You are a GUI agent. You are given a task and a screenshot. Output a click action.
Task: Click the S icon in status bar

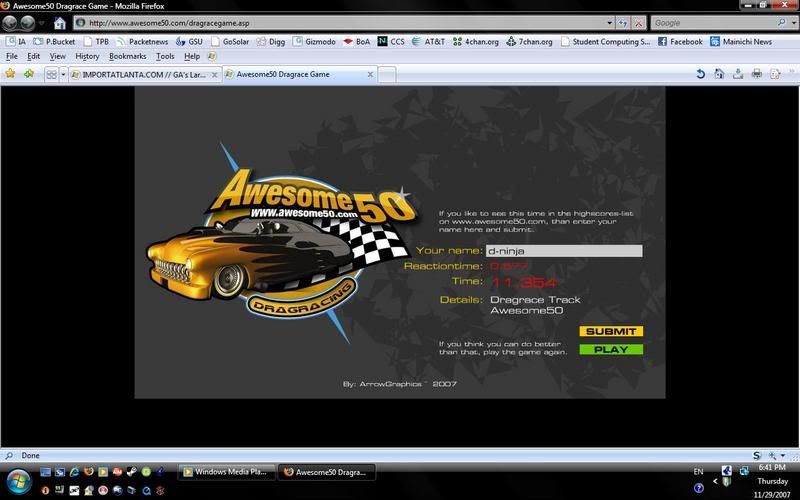pos(757,455)
